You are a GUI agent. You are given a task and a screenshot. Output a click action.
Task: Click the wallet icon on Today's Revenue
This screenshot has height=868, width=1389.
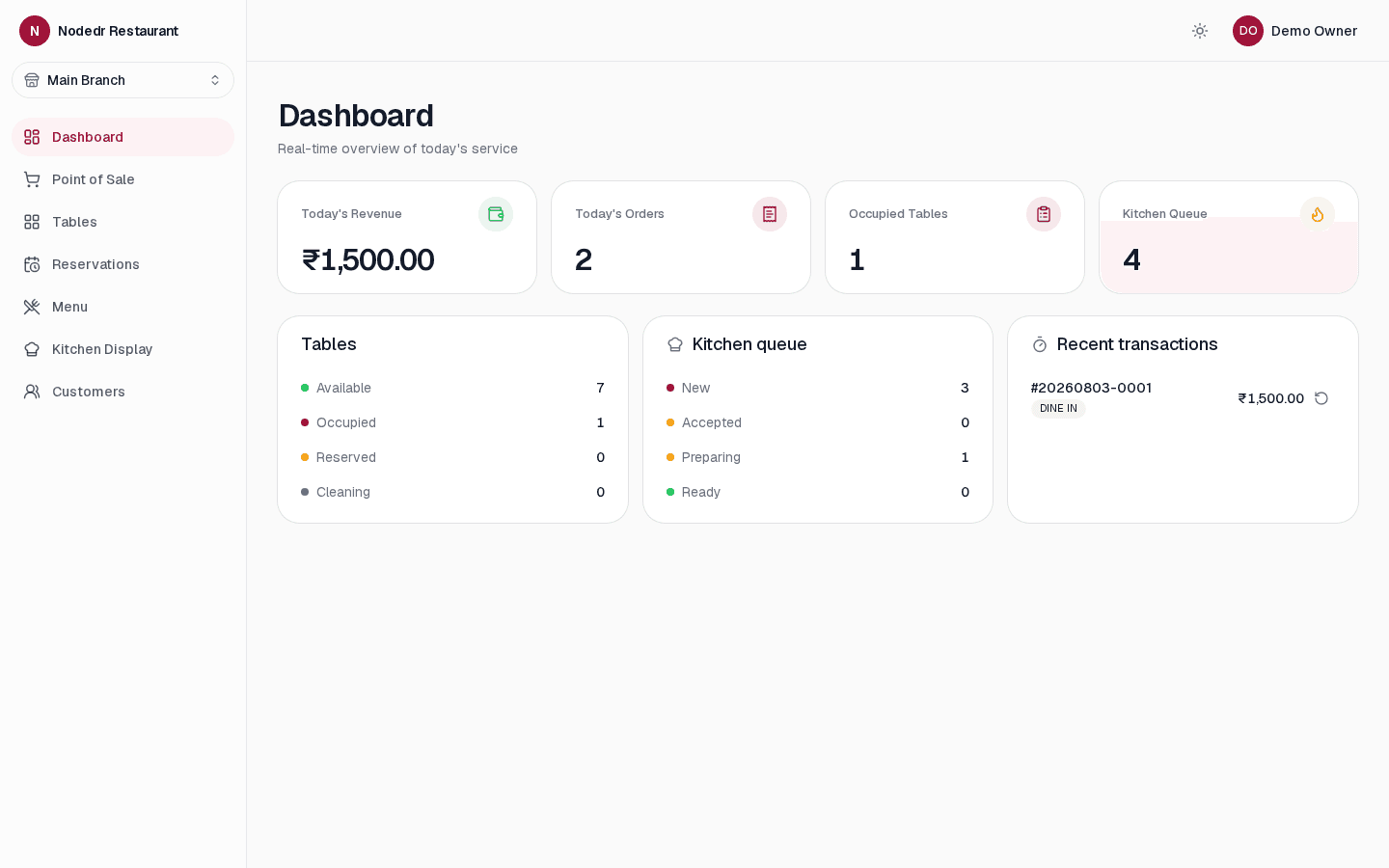[x=496, y=214]
